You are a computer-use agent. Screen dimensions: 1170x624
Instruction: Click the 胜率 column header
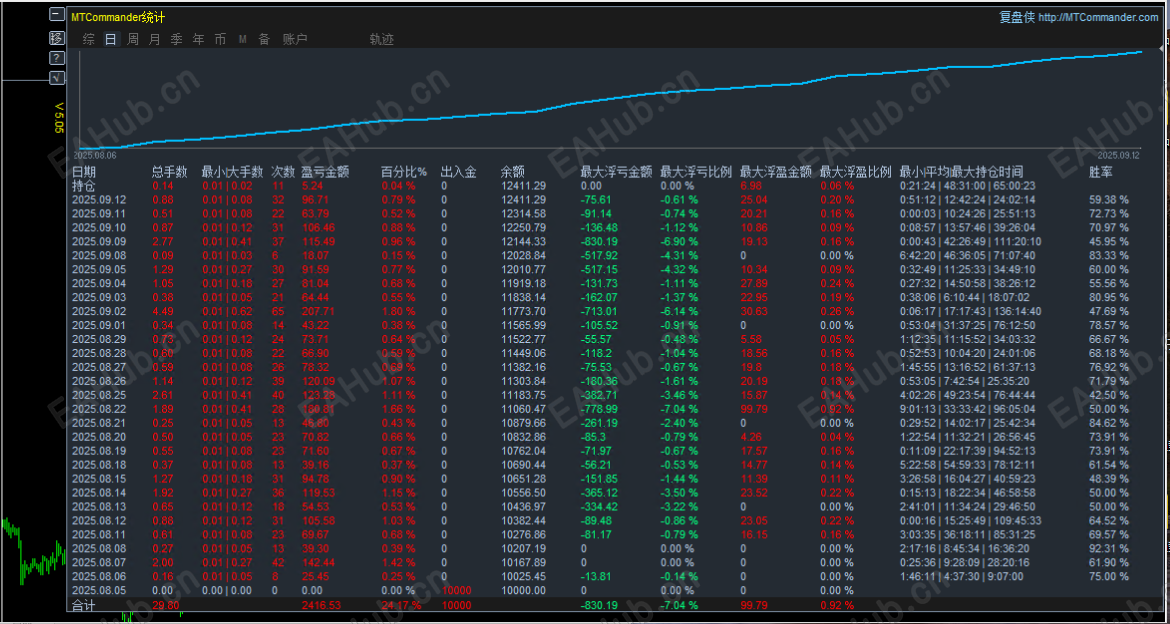point(1101,172)
